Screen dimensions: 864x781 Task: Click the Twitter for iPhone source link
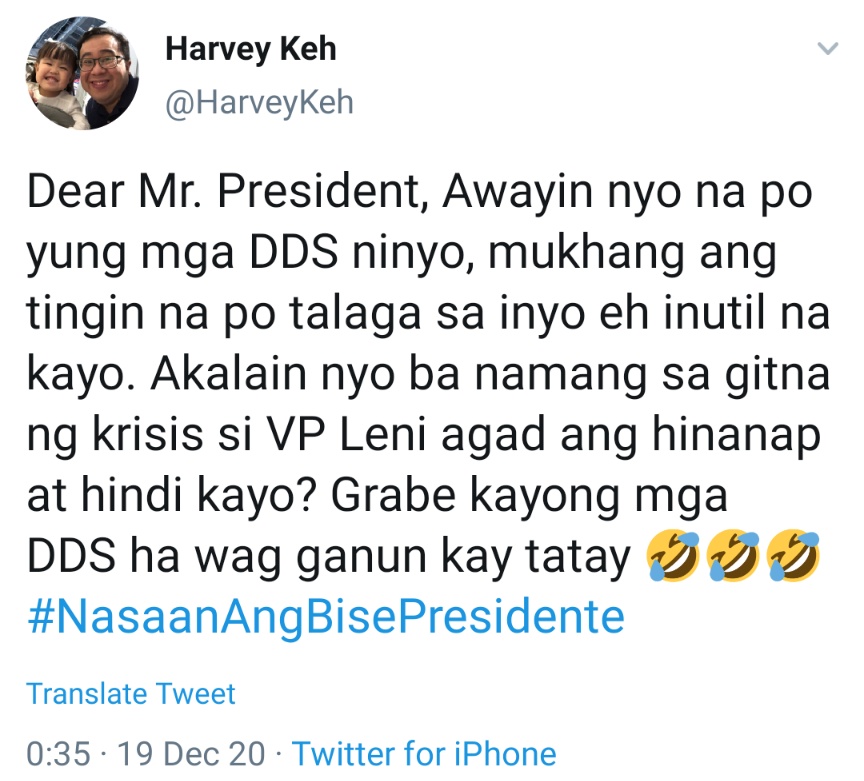(x=424, y=752)
